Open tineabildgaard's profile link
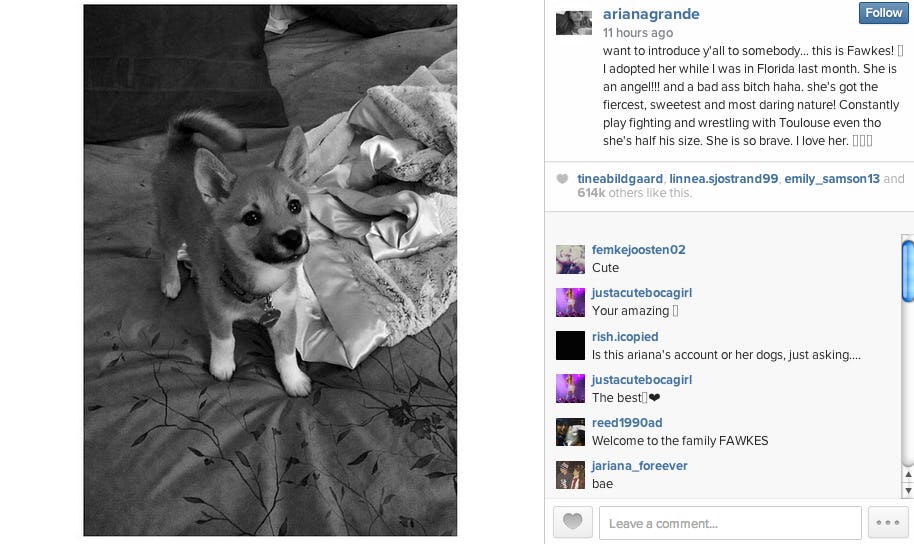914x544 pixels. (x=620, y=179)
